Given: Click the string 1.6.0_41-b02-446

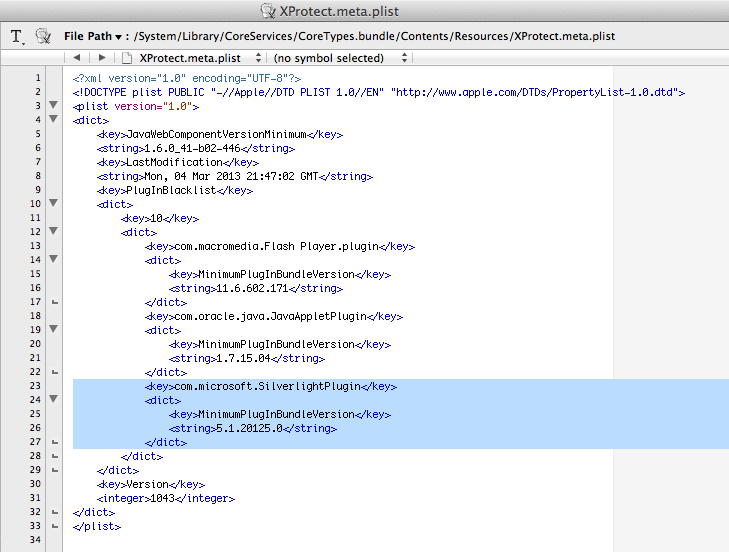Looking at the screenshot, I should [196, 148].
